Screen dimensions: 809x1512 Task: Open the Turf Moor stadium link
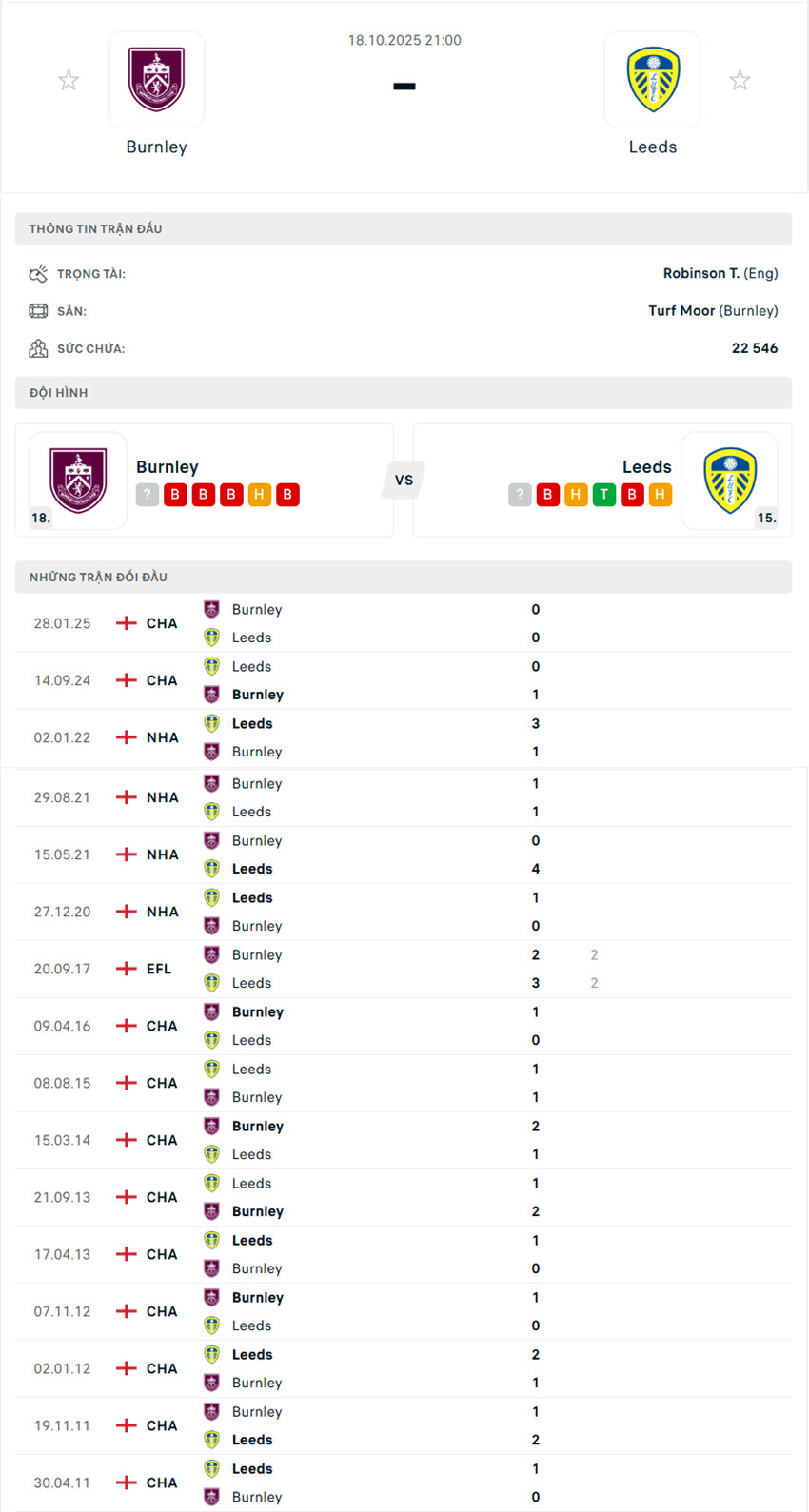point(682,310)
